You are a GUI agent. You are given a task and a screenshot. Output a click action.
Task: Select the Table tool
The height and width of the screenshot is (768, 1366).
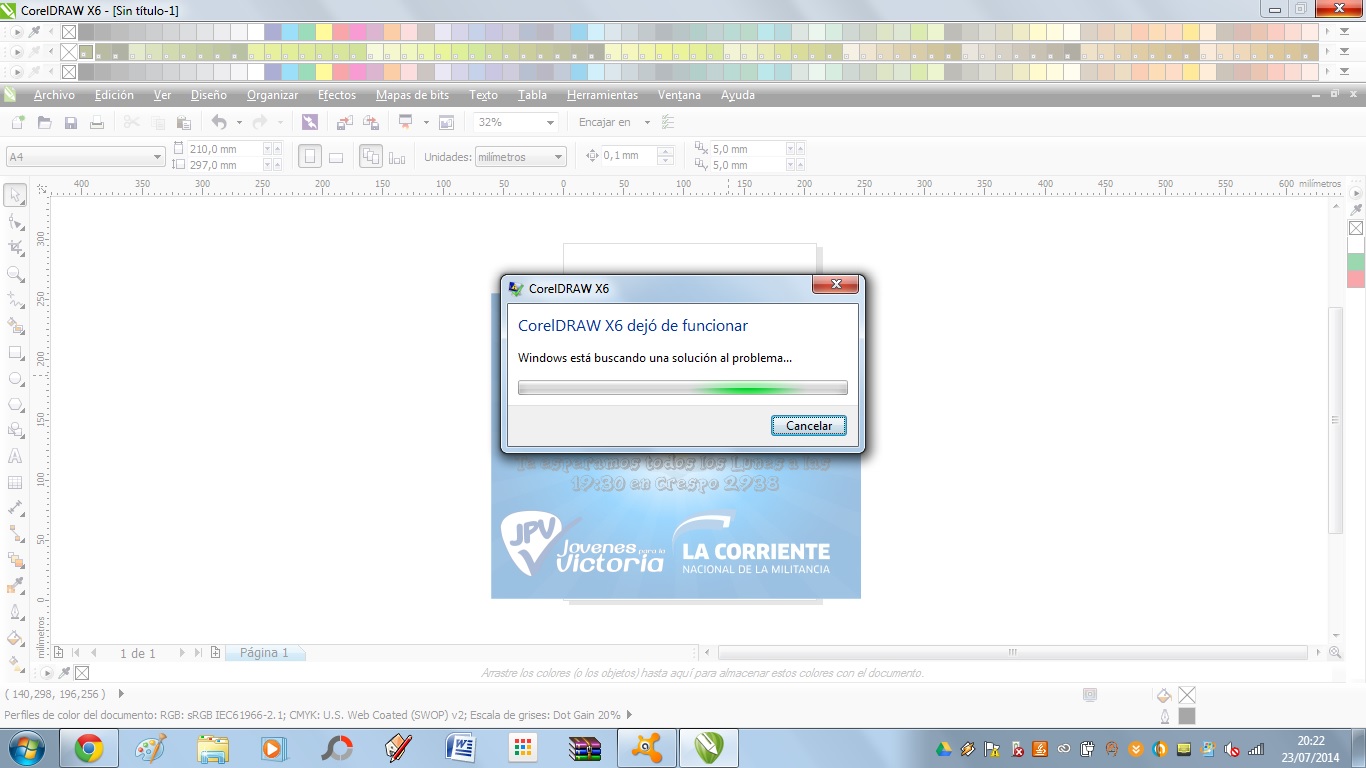tap(15, 482)
